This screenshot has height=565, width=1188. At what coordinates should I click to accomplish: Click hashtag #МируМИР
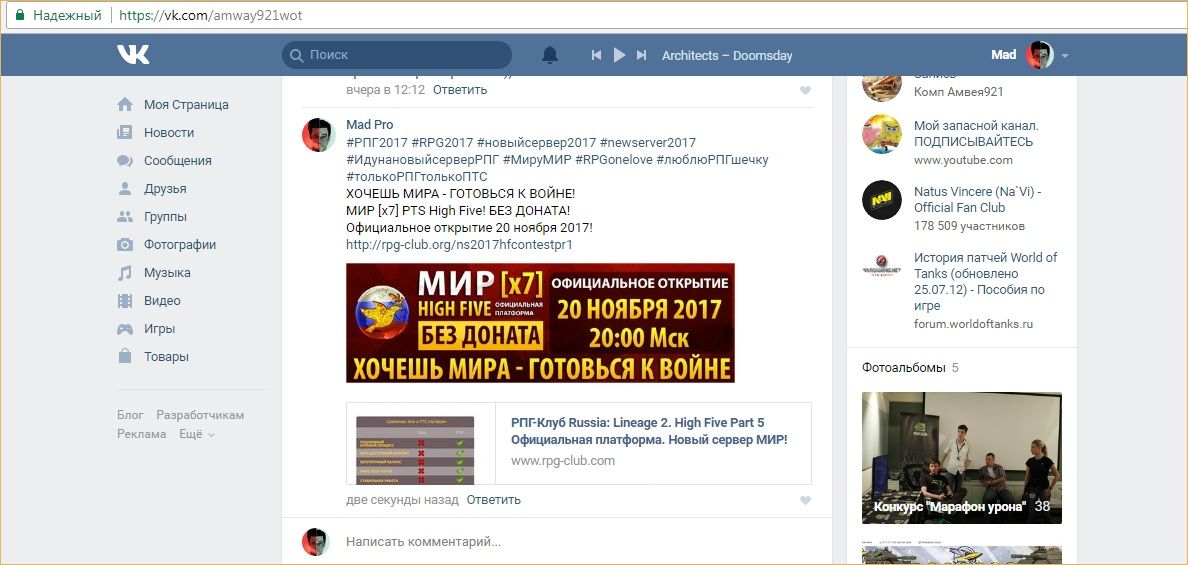[x=536, y=160]
